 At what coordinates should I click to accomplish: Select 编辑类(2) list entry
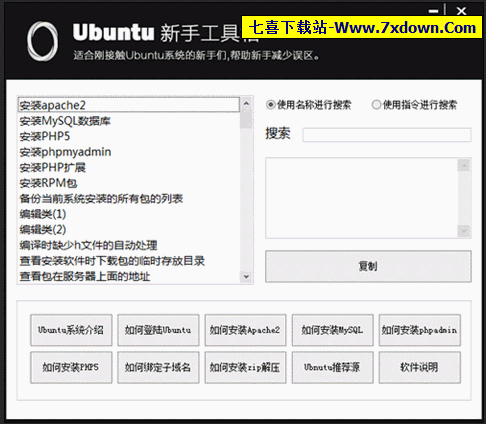(x=129, y=230)
